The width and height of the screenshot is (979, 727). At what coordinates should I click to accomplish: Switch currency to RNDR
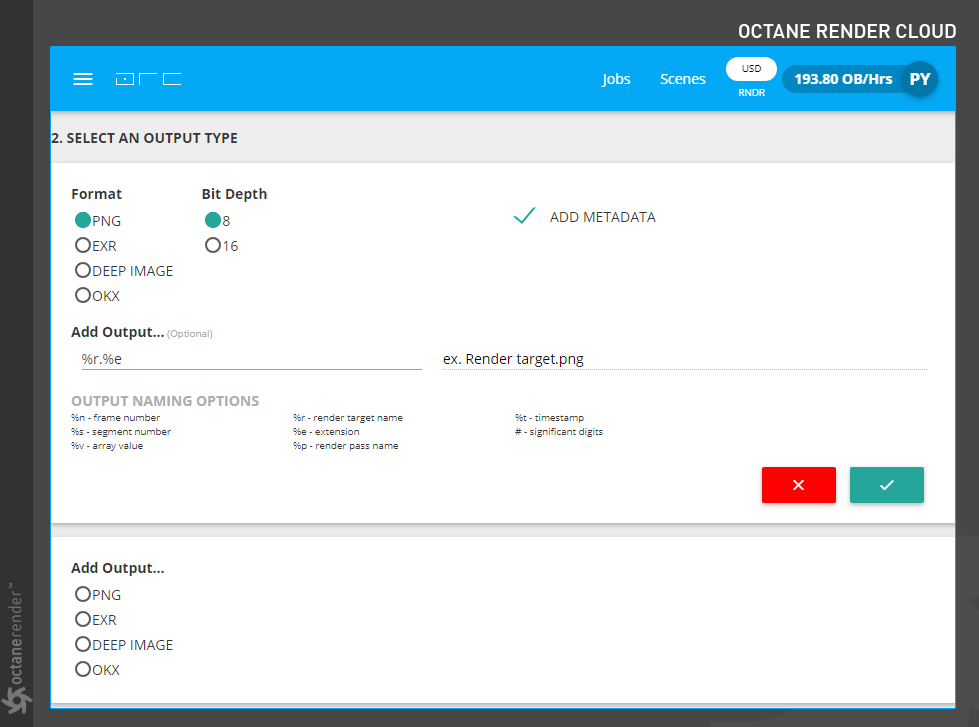click(x=751, y=92)
